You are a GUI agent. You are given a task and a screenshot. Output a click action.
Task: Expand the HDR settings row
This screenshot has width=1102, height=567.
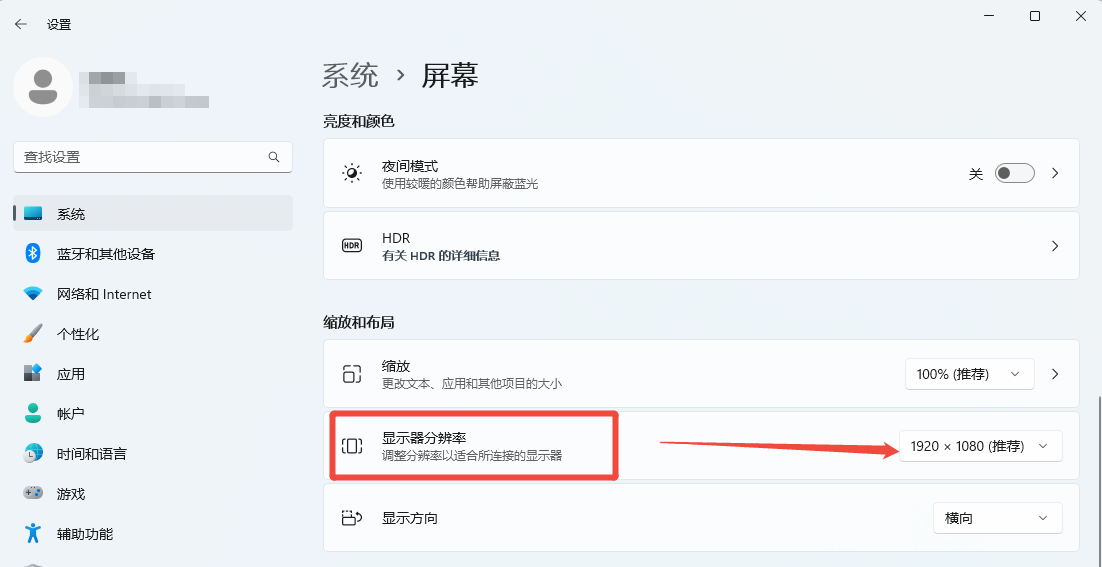point(1054,246)
